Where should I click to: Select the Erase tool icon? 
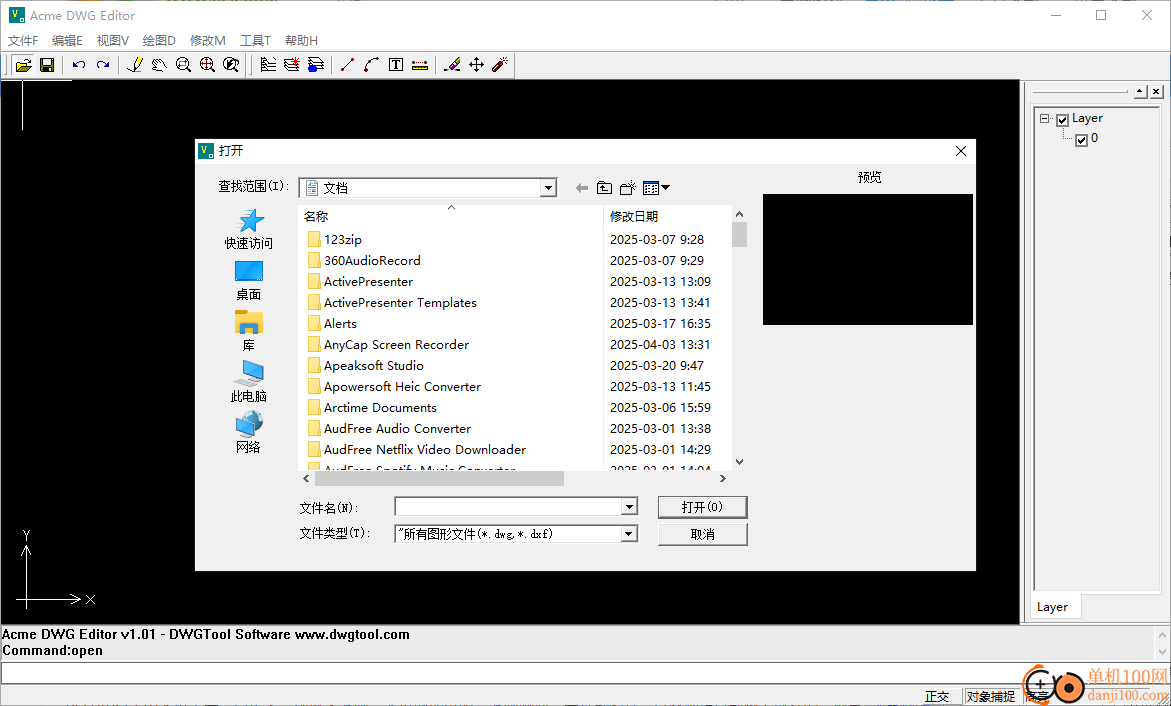(x=452, y=65)
